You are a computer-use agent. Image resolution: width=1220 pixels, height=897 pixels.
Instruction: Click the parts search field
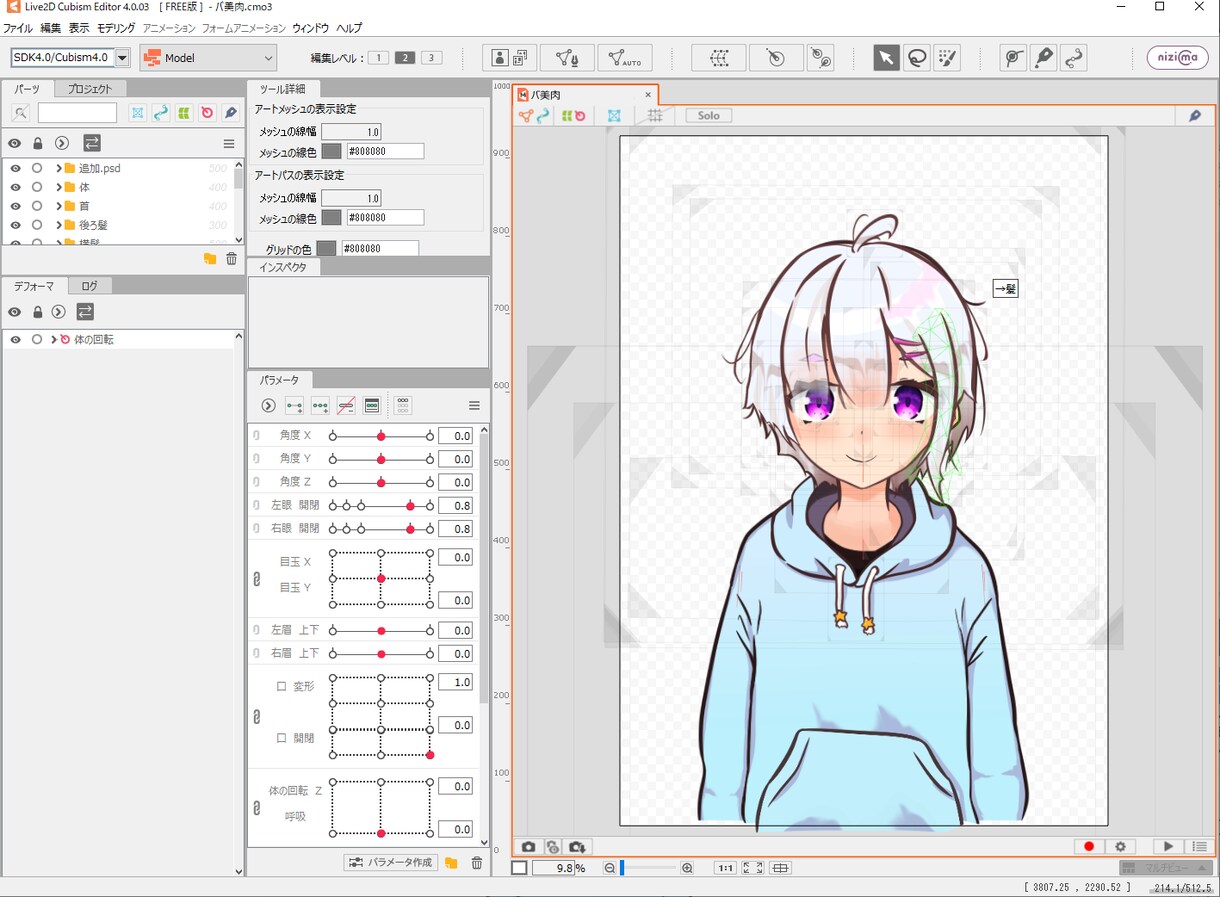coord(77,113)
